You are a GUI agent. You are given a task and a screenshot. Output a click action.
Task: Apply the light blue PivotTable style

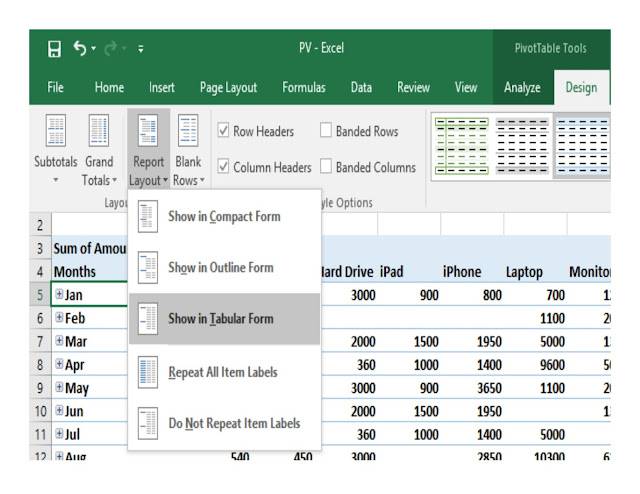click(582, 146)
